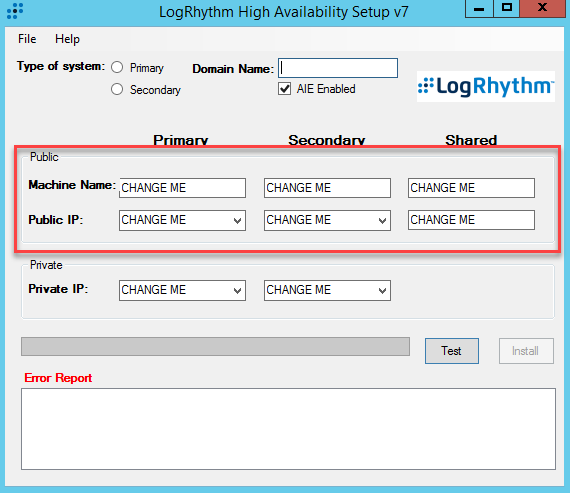
Task: Minimize the High Availability Setup window
Action: 479,8
